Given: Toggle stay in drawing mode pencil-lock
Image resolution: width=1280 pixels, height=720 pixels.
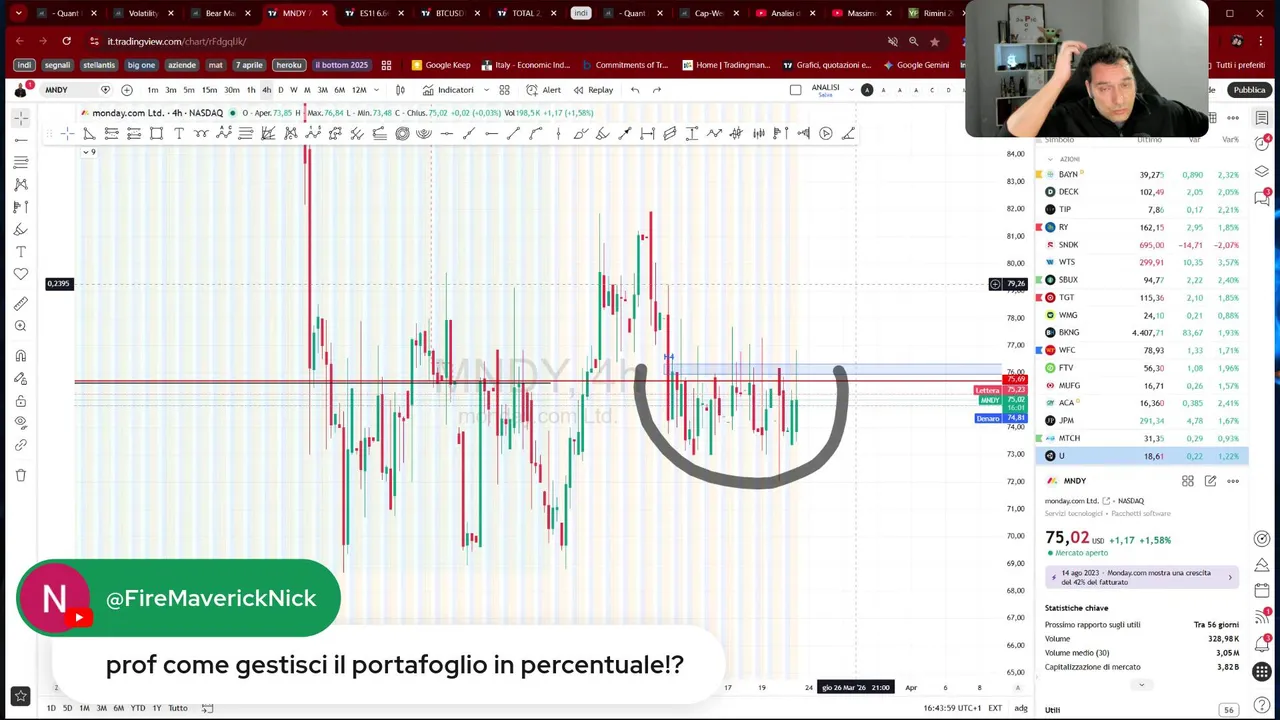Looking at the screenshot, I should coord(21,378).
